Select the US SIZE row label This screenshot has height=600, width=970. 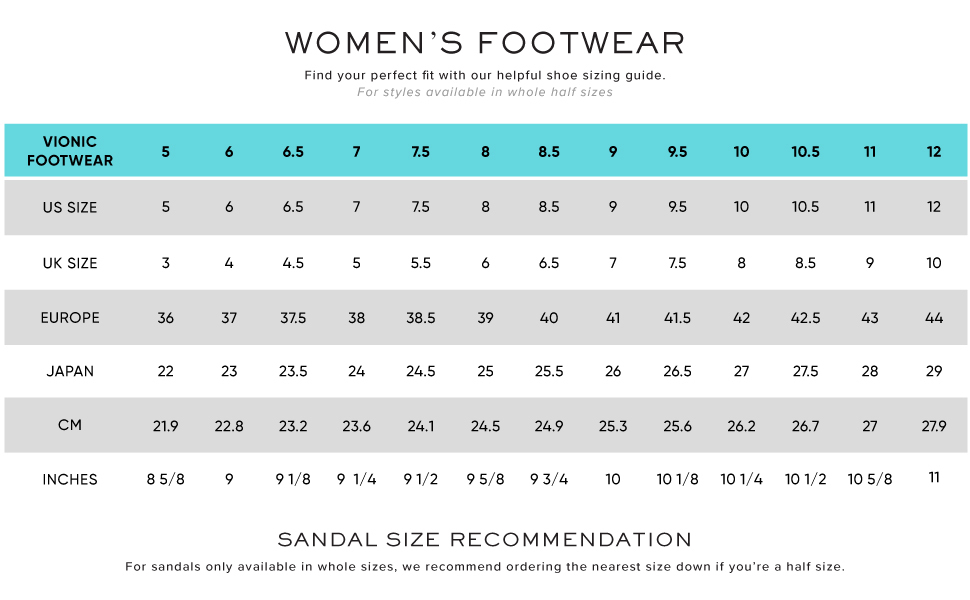point(70,208)
